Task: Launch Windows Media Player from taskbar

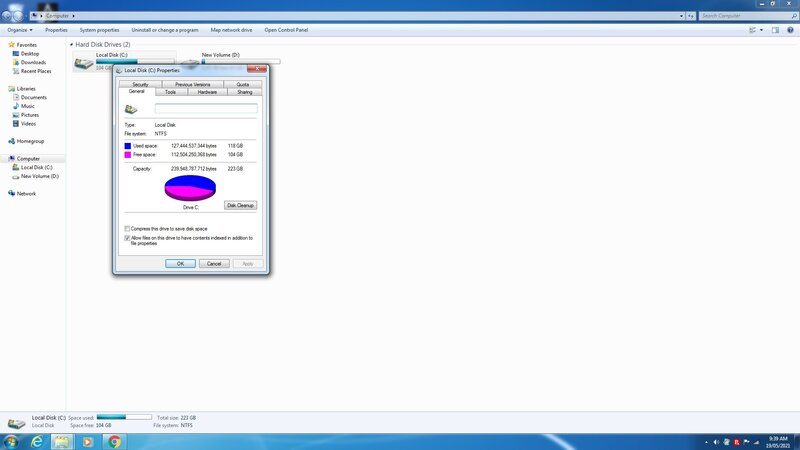Action: tap(88, 442)
